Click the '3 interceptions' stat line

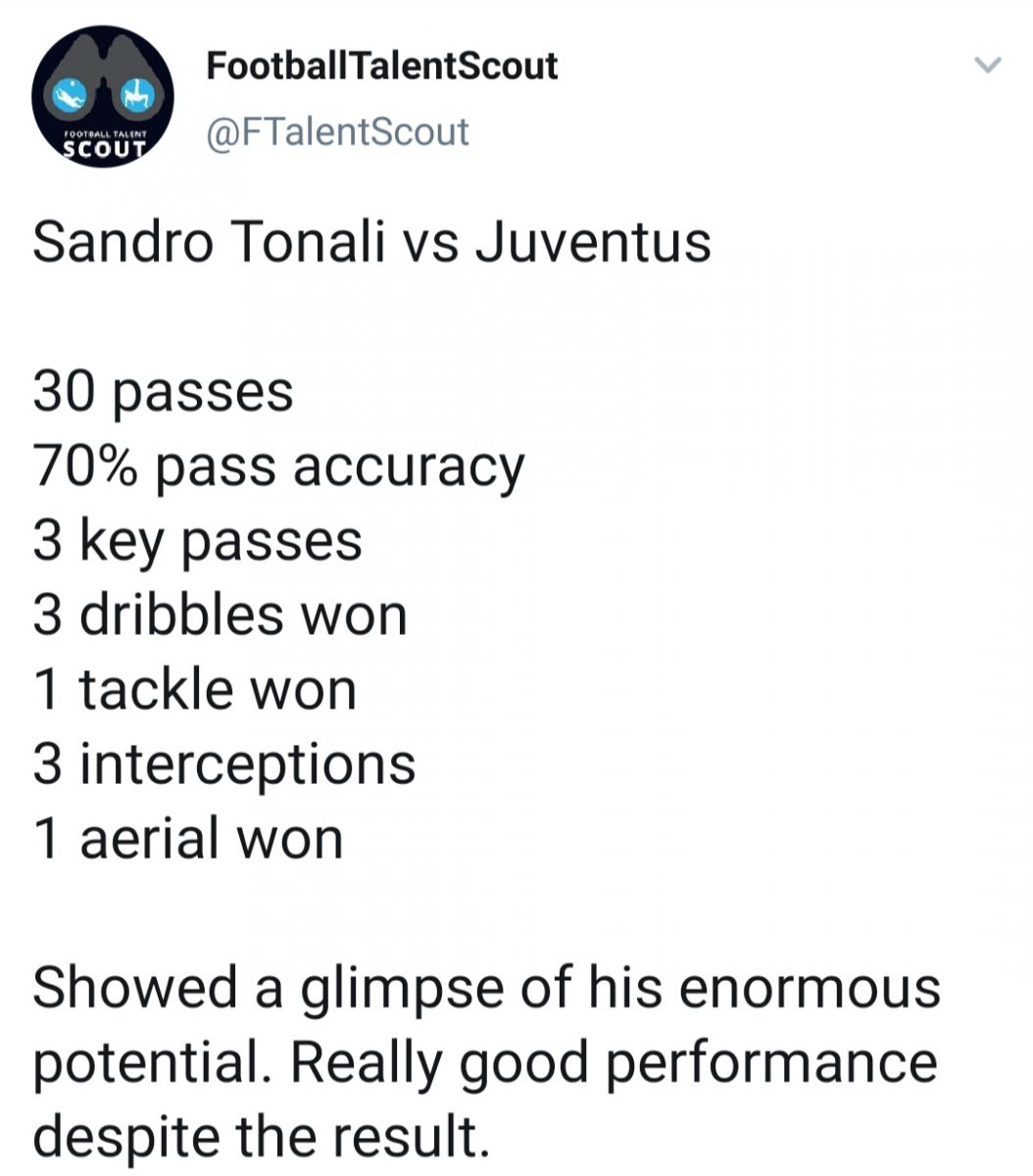224,765
